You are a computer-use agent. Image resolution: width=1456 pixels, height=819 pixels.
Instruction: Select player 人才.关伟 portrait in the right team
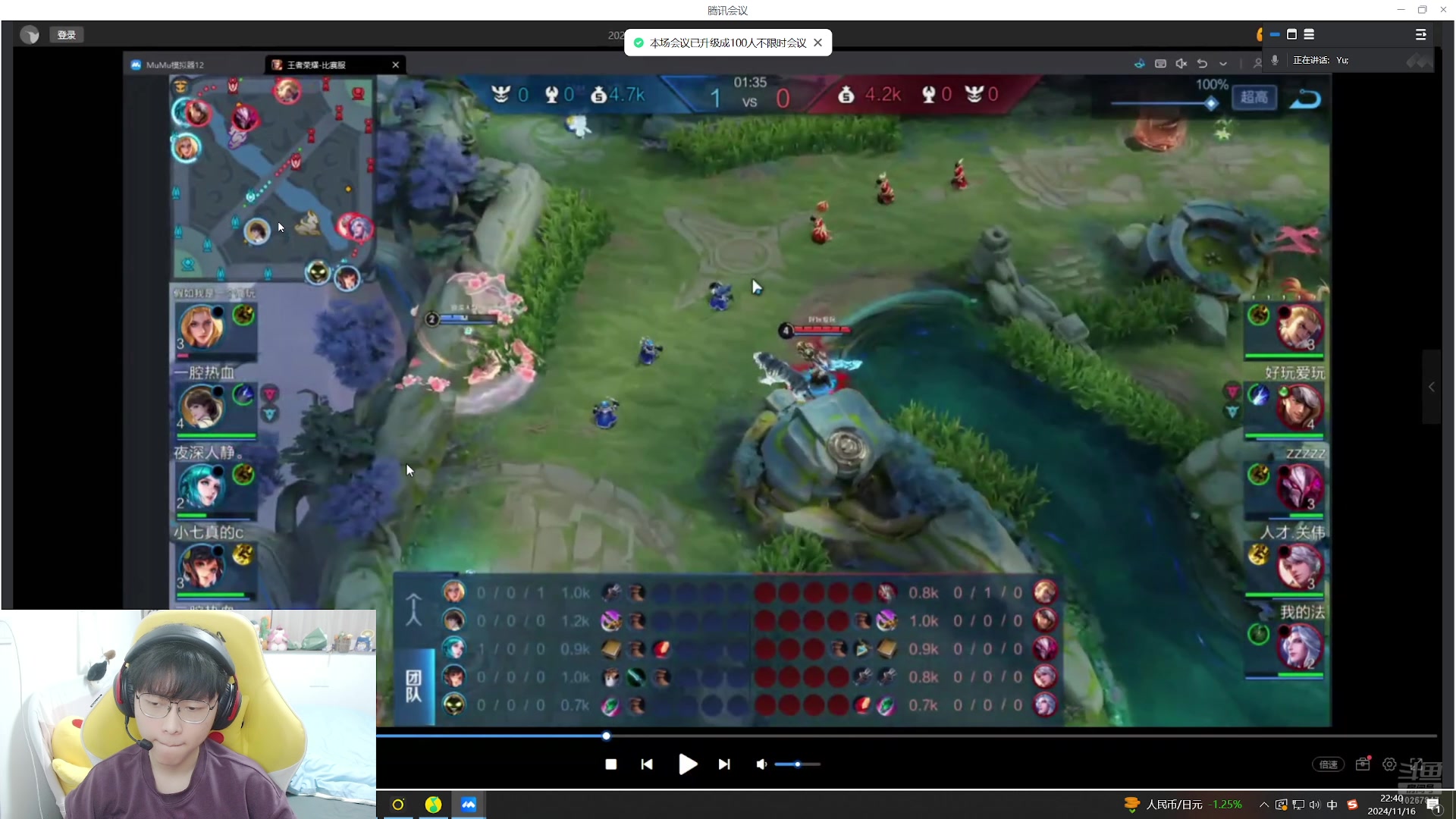1299,566
